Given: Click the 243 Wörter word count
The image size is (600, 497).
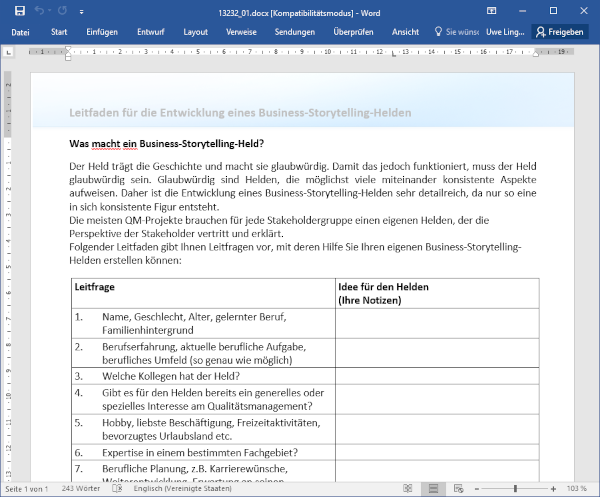Looking at the screenshot, I should [78, 488].
